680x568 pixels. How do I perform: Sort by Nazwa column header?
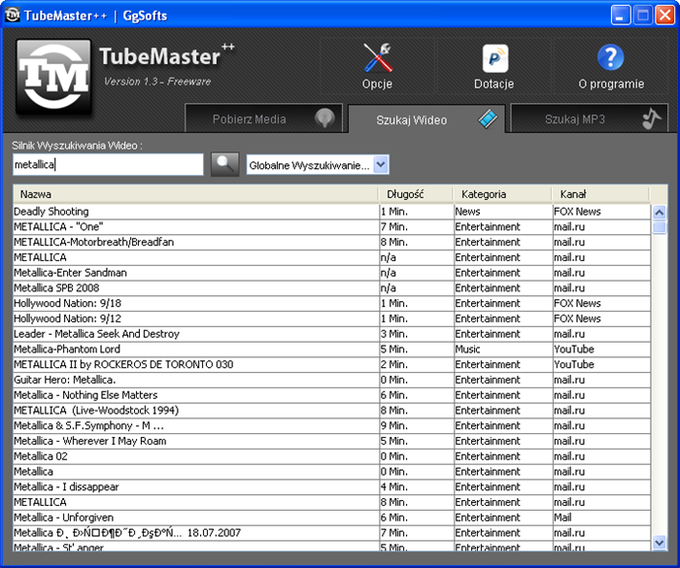pyautogui.click(x=195, y=194)
